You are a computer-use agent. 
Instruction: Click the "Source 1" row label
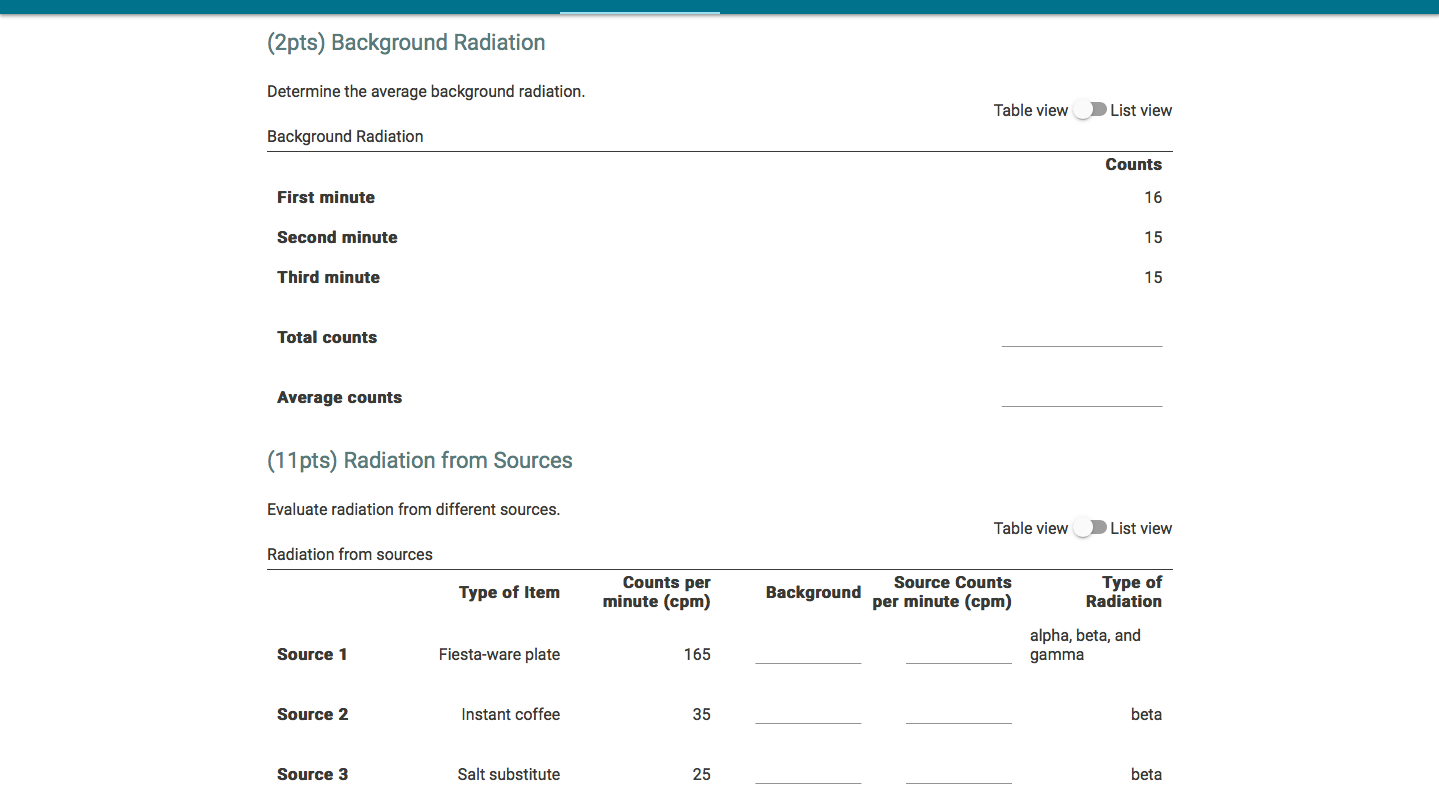pos(312,654)
